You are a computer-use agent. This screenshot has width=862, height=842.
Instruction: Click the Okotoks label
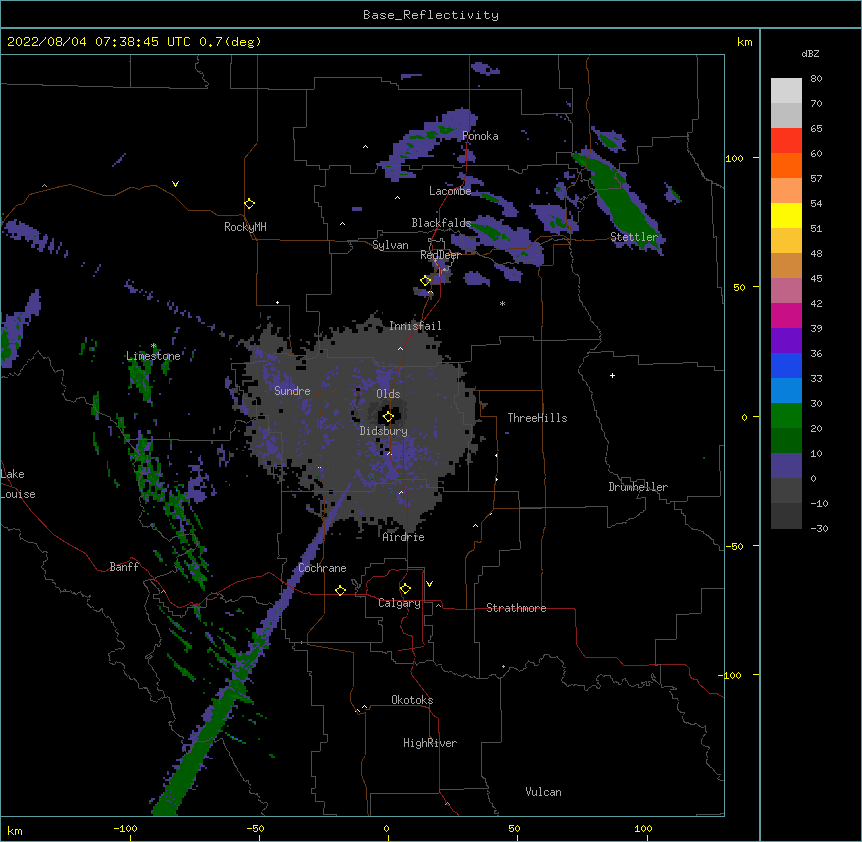coord(412,700)
